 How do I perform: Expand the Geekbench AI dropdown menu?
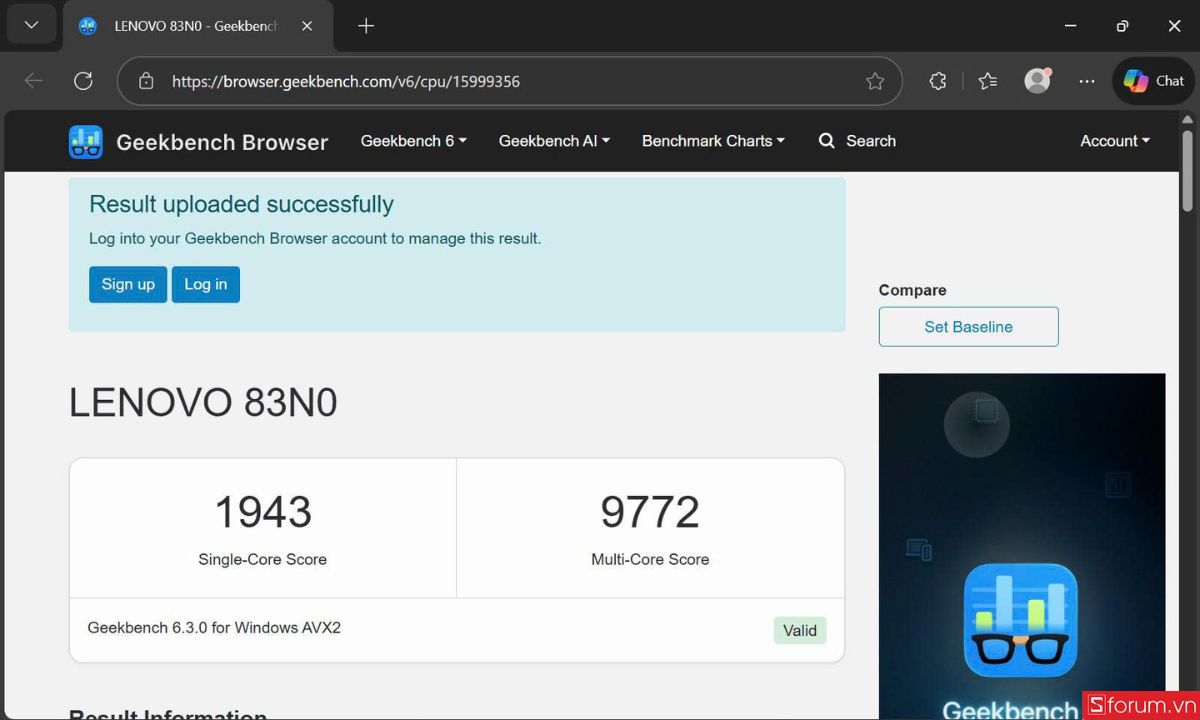(554, 141)
